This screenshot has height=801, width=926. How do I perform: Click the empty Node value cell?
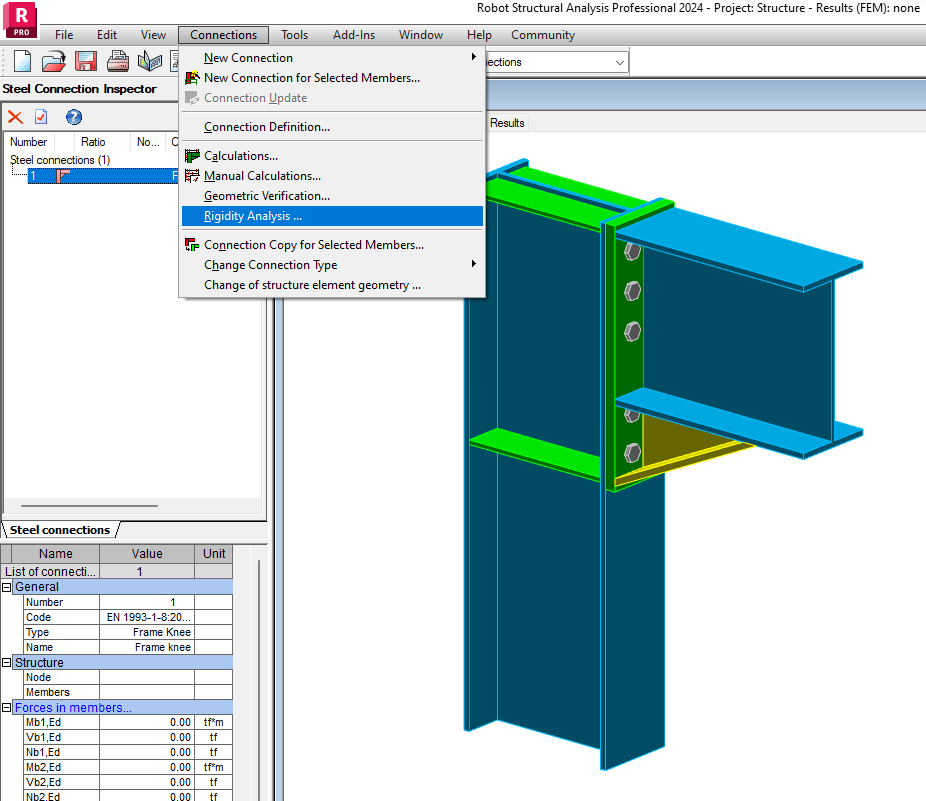pyautogui.click(x=147, y=677)
